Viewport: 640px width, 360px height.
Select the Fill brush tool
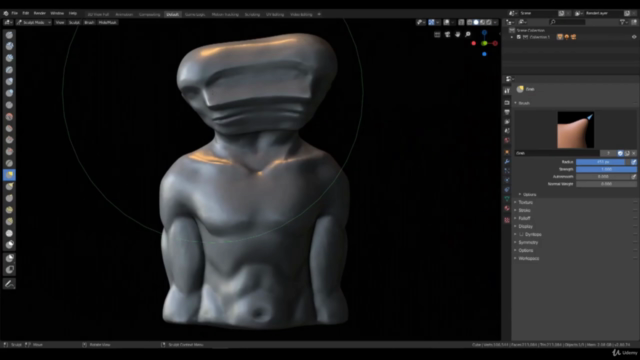pyautogui.click(x=9, y=140)
